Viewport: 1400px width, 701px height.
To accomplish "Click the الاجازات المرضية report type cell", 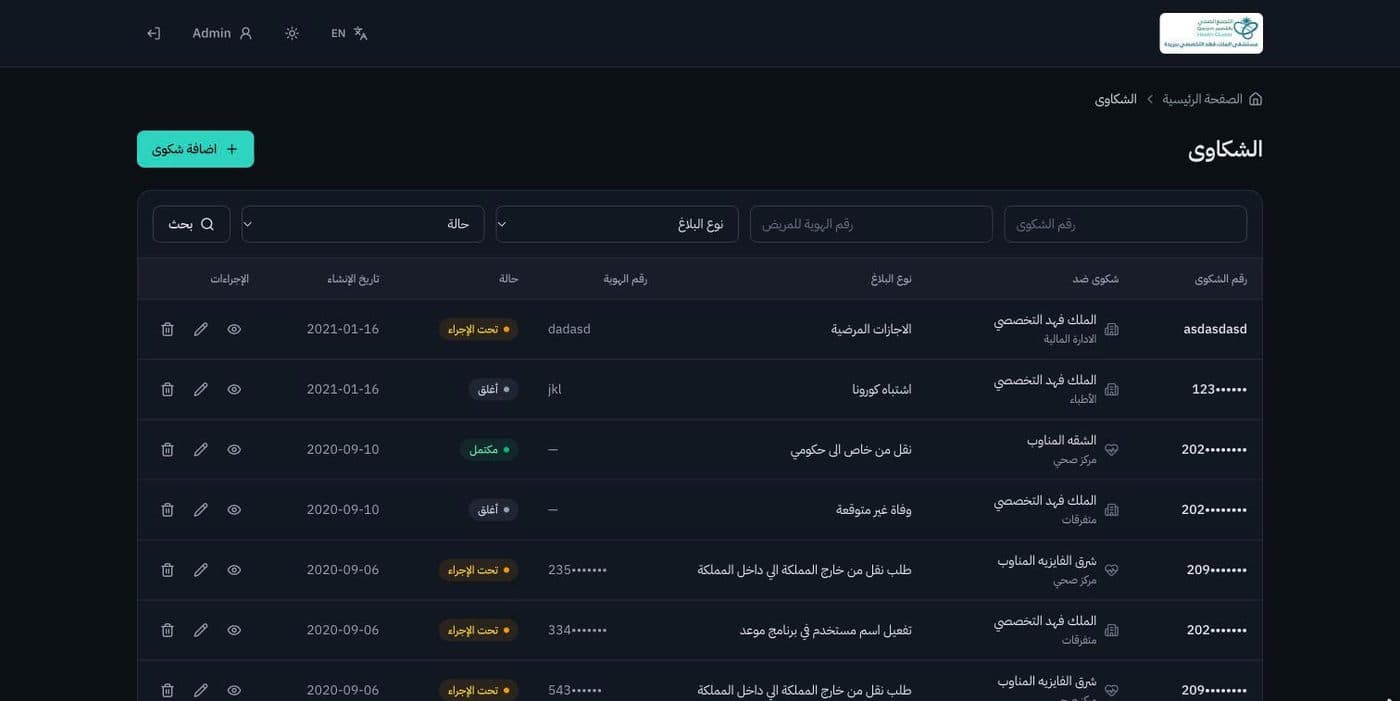I will [x=871, y=329].
